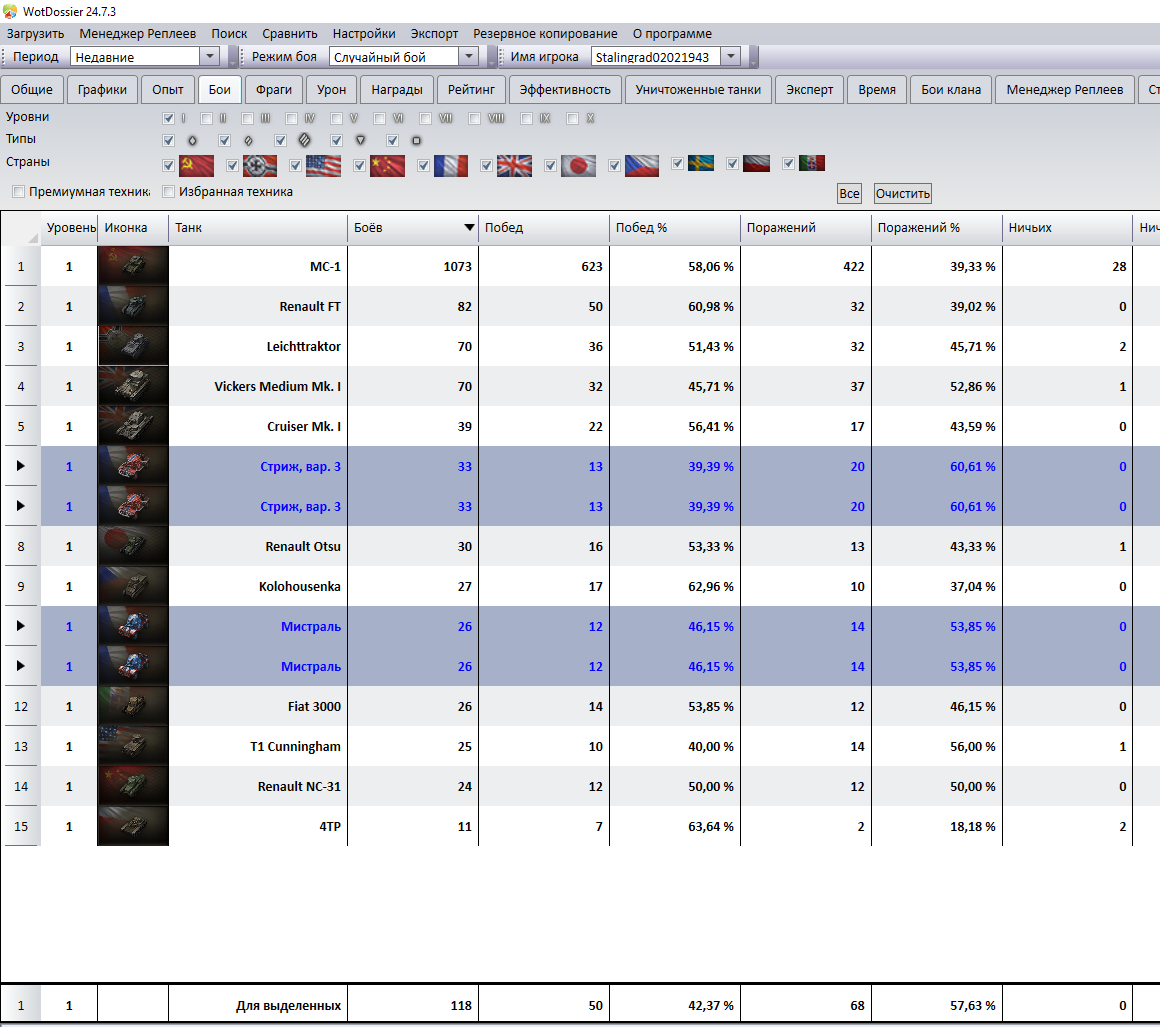Check the tier X level checkbox
This screenshot has width=1160, height=1027.
tap(573, 118)
